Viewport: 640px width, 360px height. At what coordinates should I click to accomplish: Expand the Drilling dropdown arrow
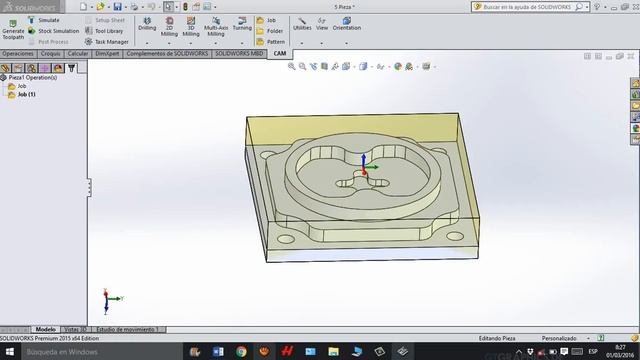[147, 43]
